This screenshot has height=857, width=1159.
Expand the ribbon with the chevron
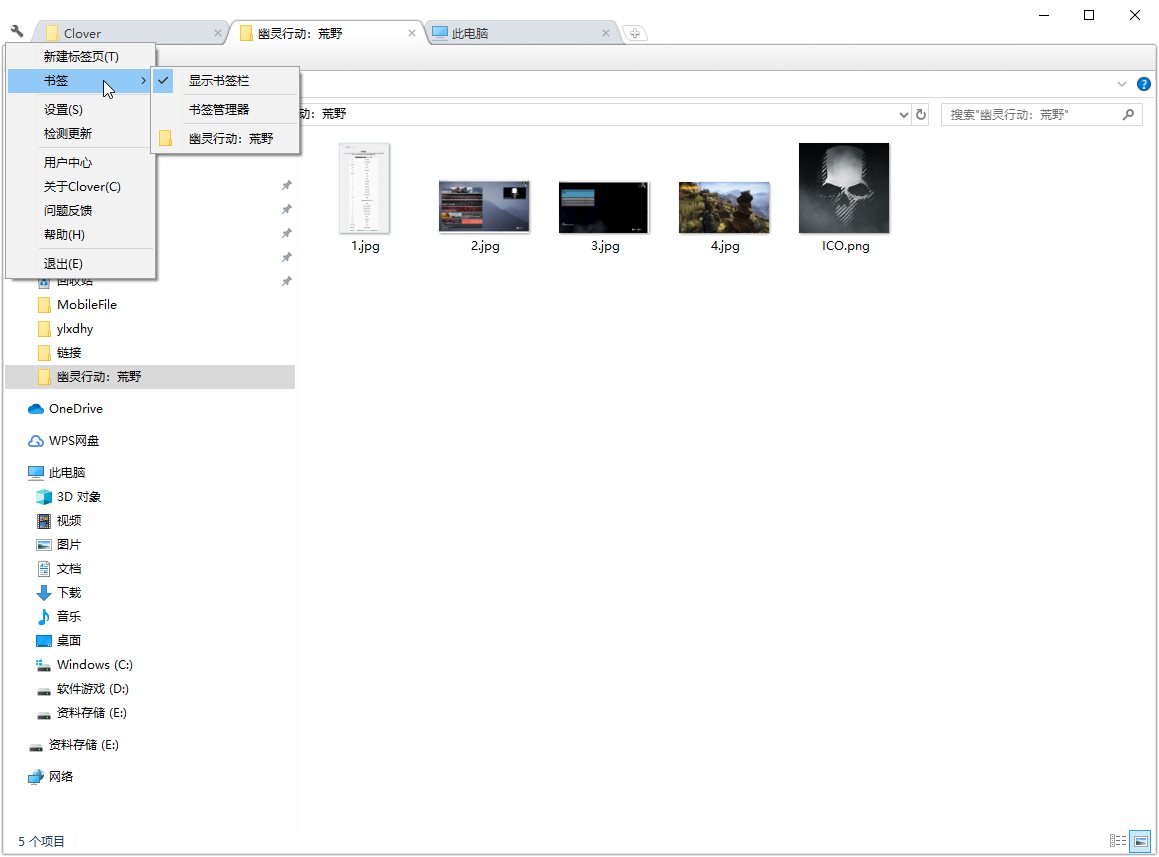click(x=1121, y=84)
